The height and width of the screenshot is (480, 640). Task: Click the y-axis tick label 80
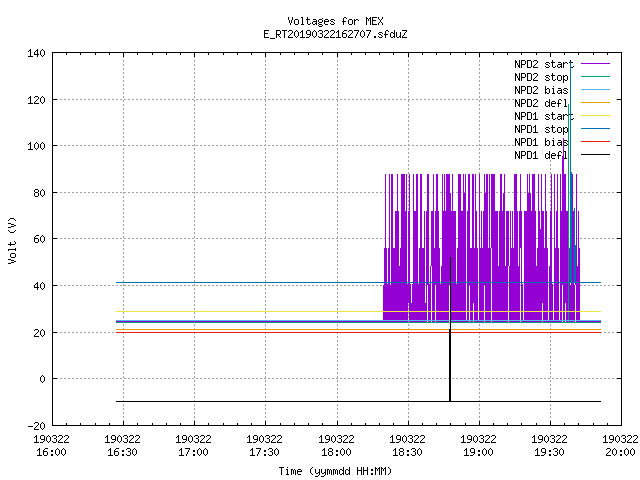(39, 193)
